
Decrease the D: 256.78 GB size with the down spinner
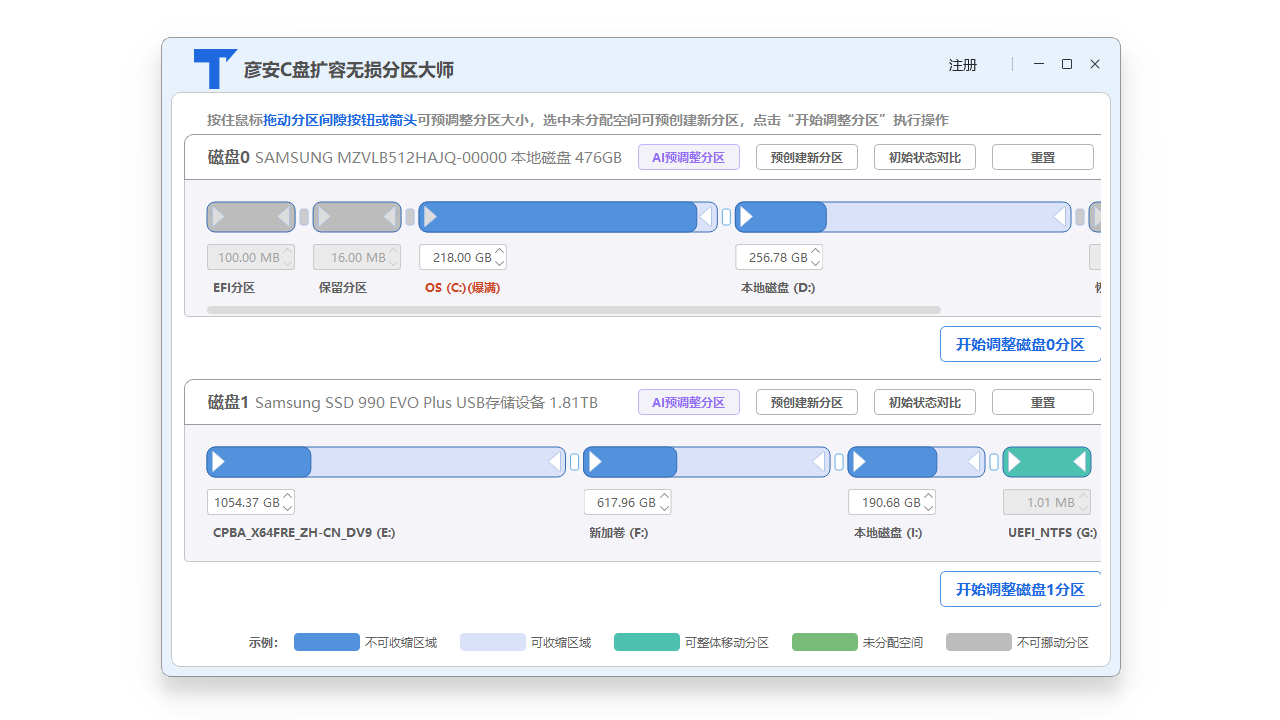(x=816, y=263)
